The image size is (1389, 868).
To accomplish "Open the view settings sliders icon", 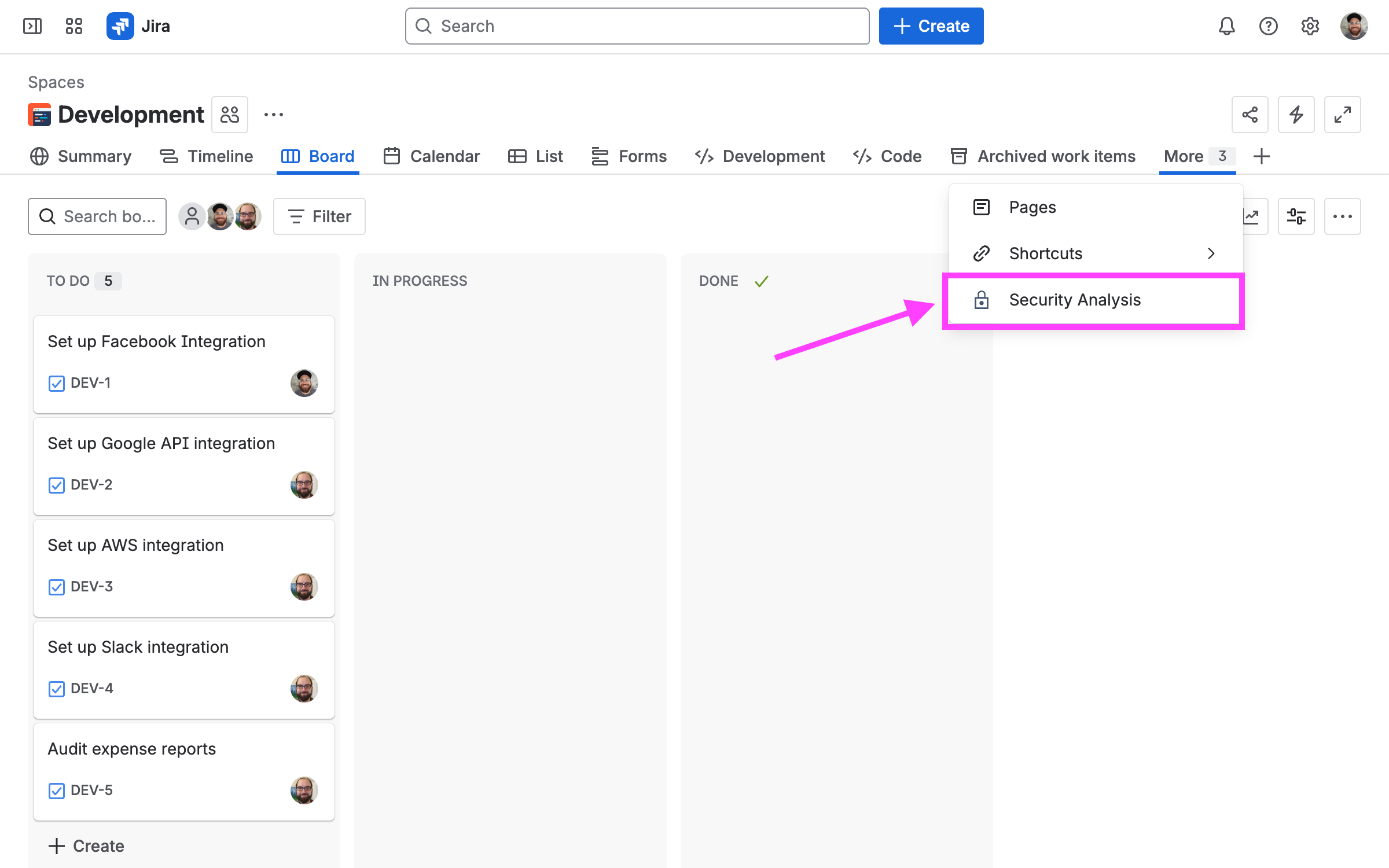I will (x=1296, y=216).
